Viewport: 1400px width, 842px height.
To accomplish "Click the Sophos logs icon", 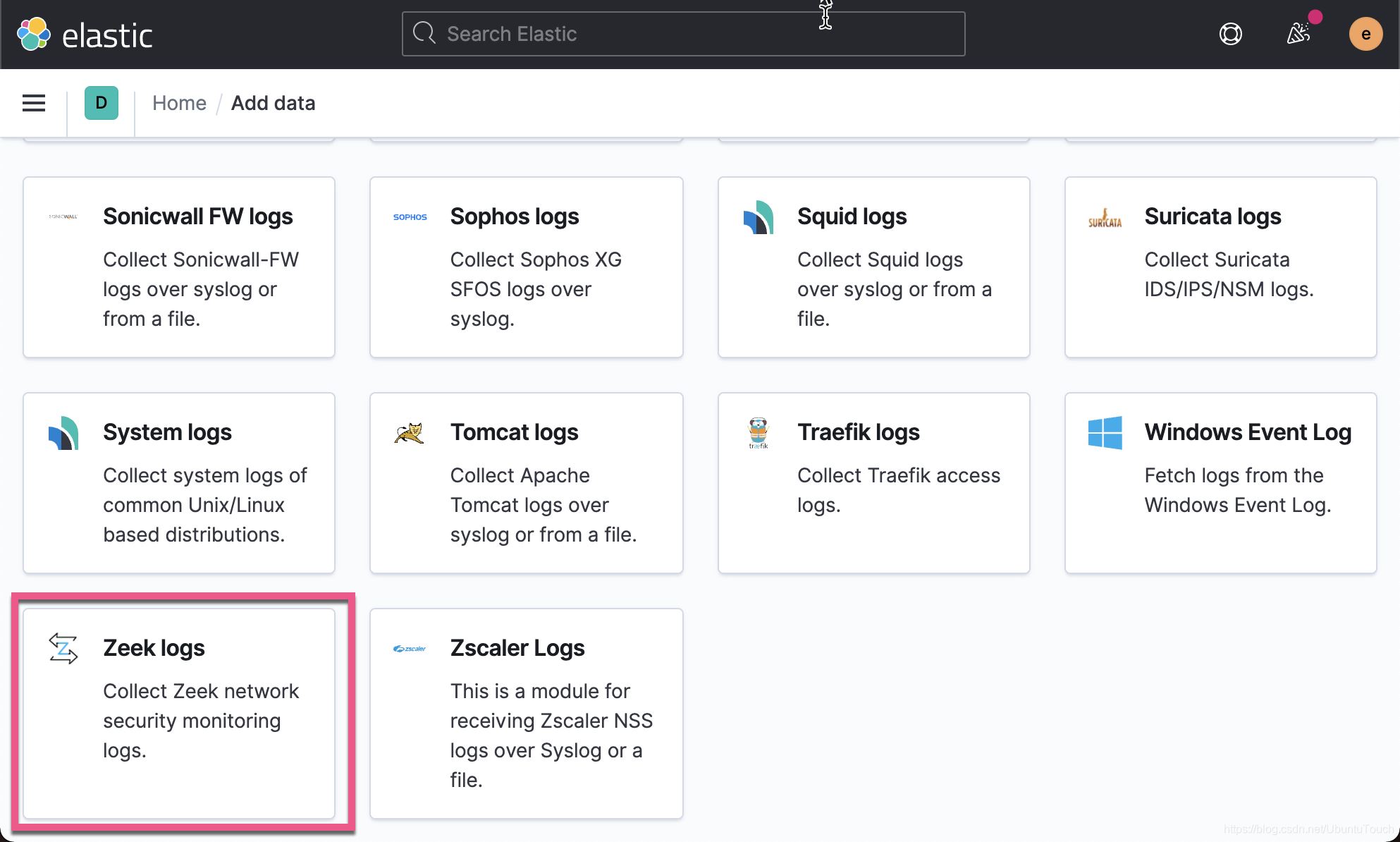I will coord(410,215).
